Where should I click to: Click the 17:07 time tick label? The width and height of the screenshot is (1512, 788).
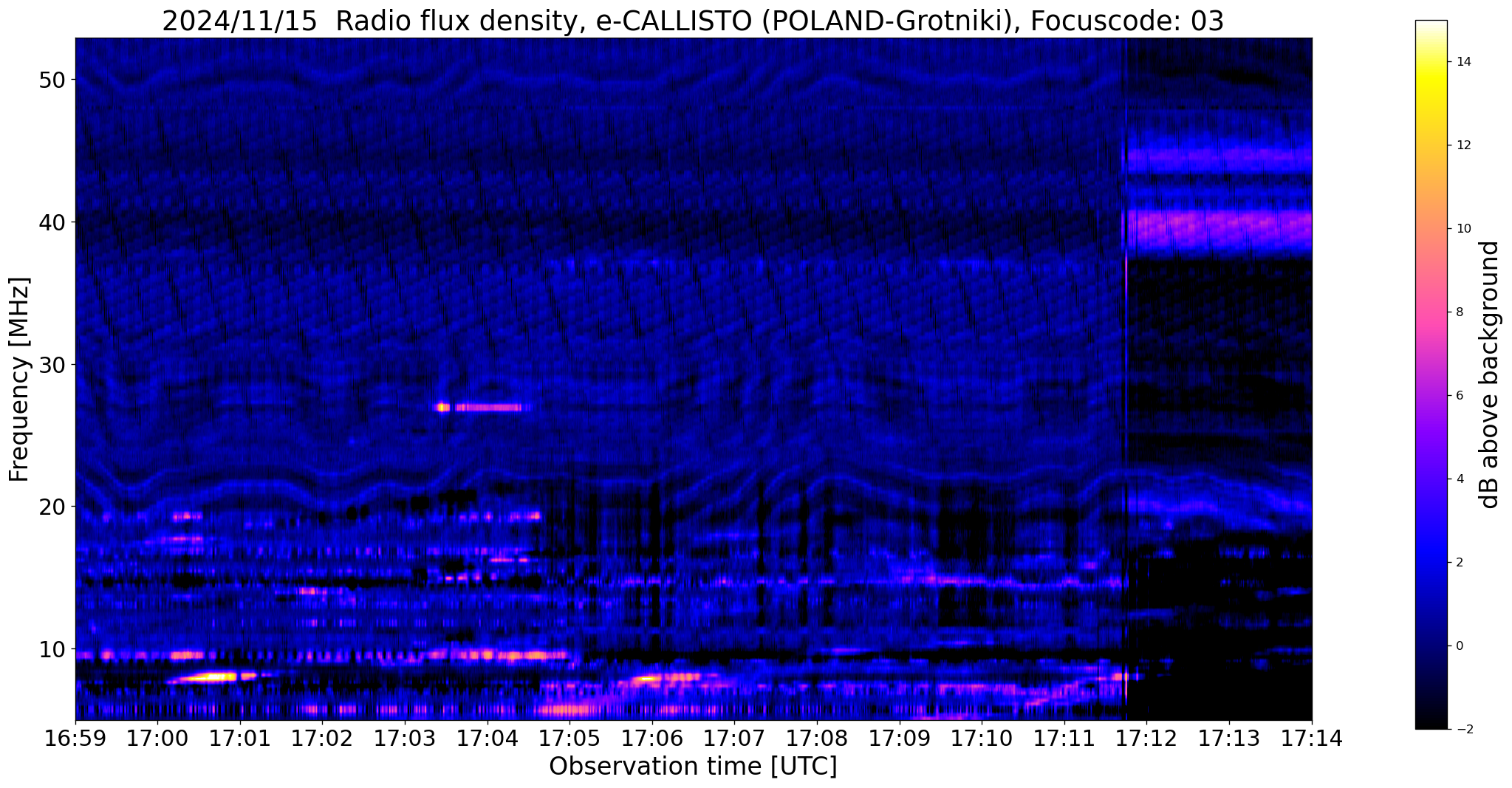735,738
